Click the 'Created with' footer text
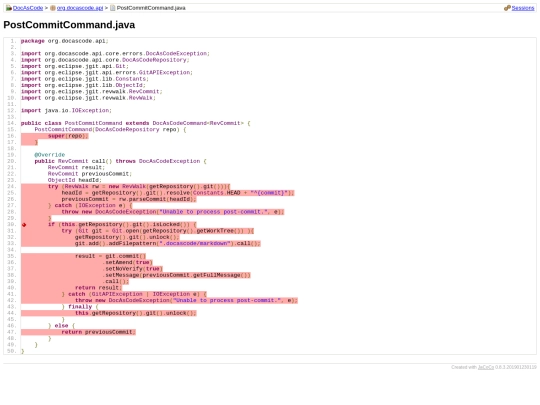The height and width of the screenshot is (405, 540). click(x=464, y=367)
